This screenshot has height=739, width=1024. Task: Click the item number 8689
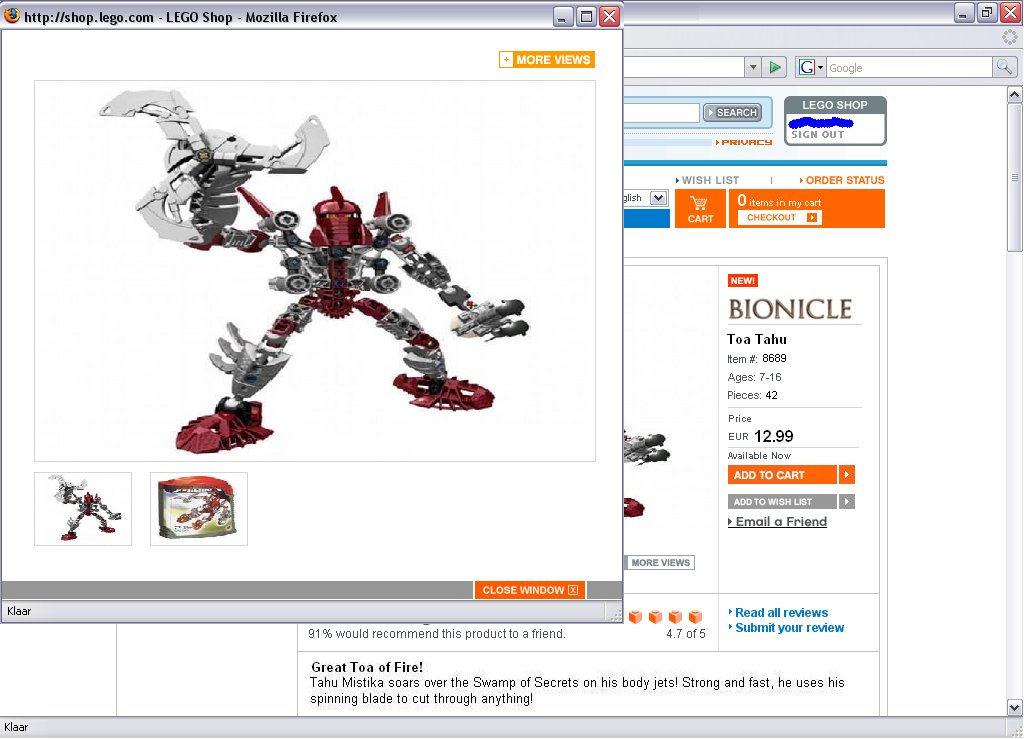[774, 358]
